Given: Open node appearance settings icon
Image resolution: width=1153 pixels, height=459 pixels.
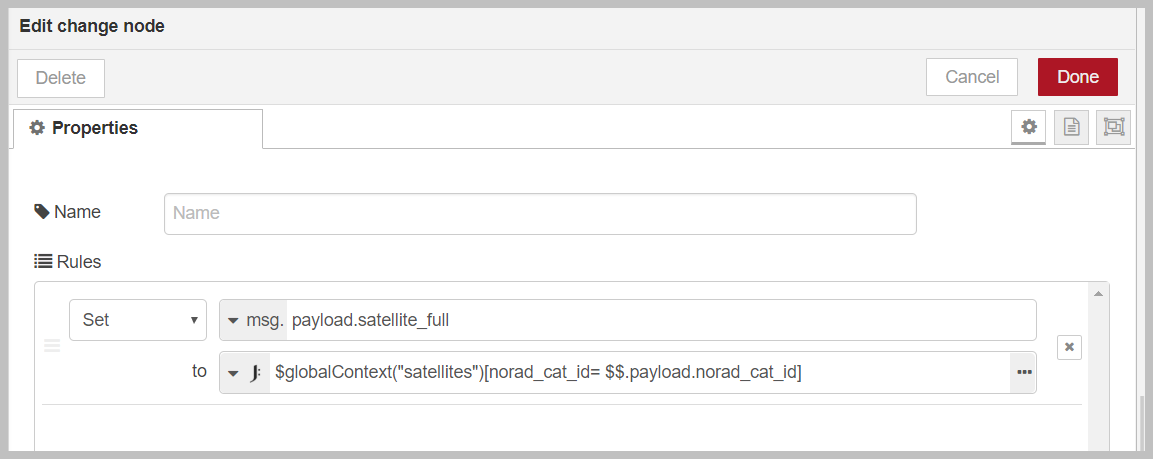Looking at the screenshot, I should coord(1113,127).
